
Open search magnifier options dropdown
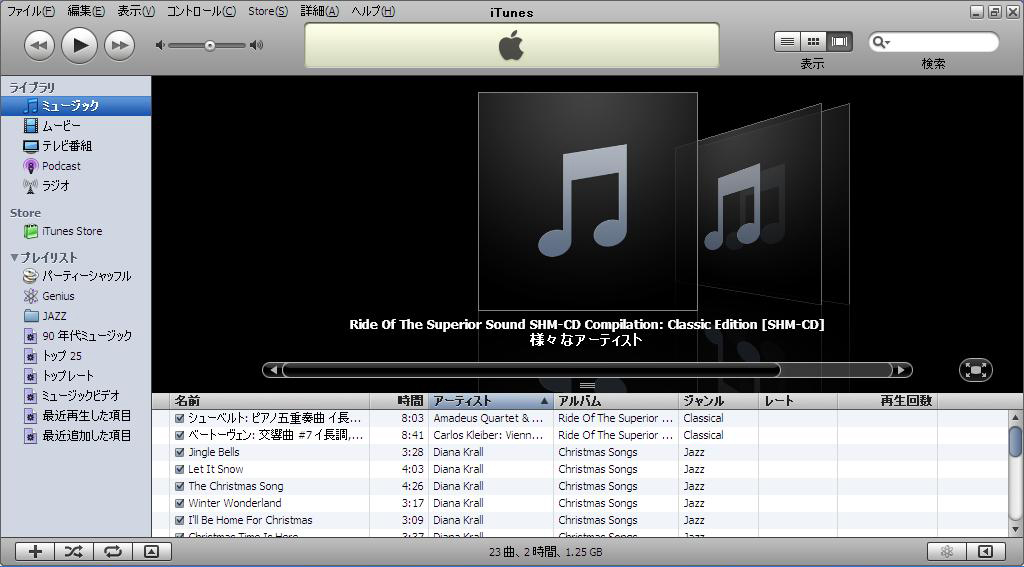tap(882, 42)
